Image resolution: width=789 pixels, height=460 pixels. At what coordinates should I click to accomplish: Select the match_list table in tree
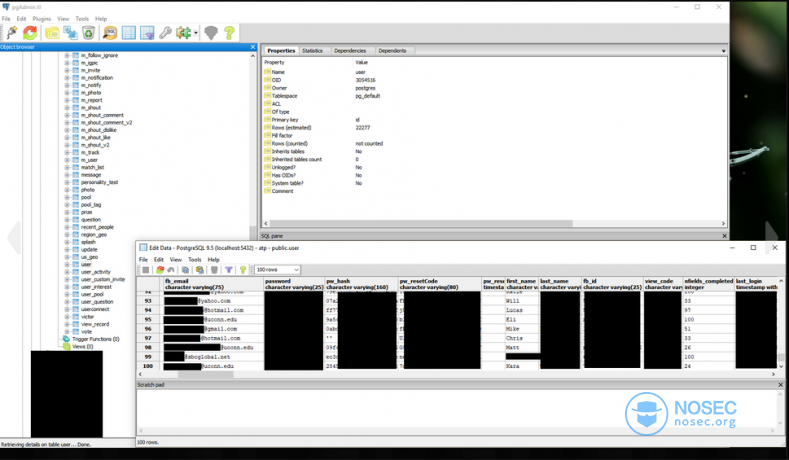93,167
